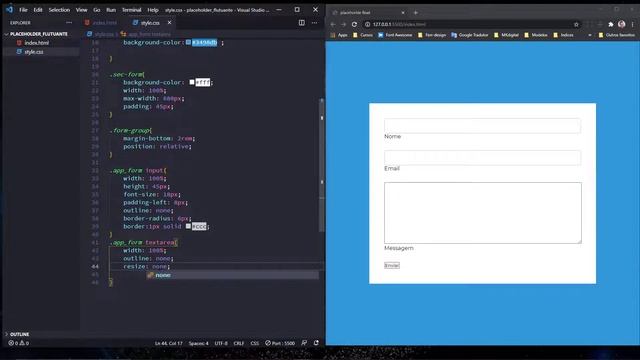This screenshot has height=360, width=640.
Task: Click the #ccc border color swatch
Action: (188, 226)
